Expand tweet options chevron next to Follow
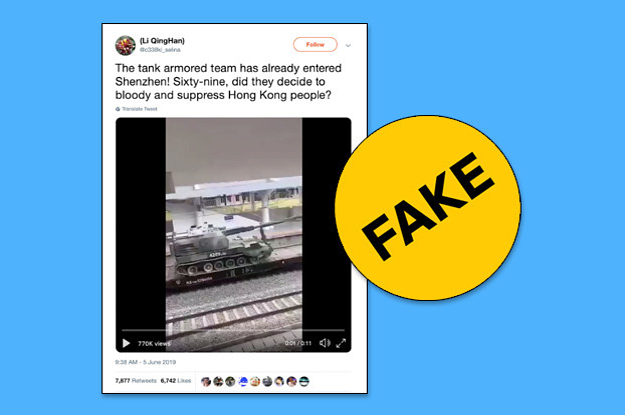The width and height of the screenshot is (625, 415). pyautogui.click(x=348, y=45)
